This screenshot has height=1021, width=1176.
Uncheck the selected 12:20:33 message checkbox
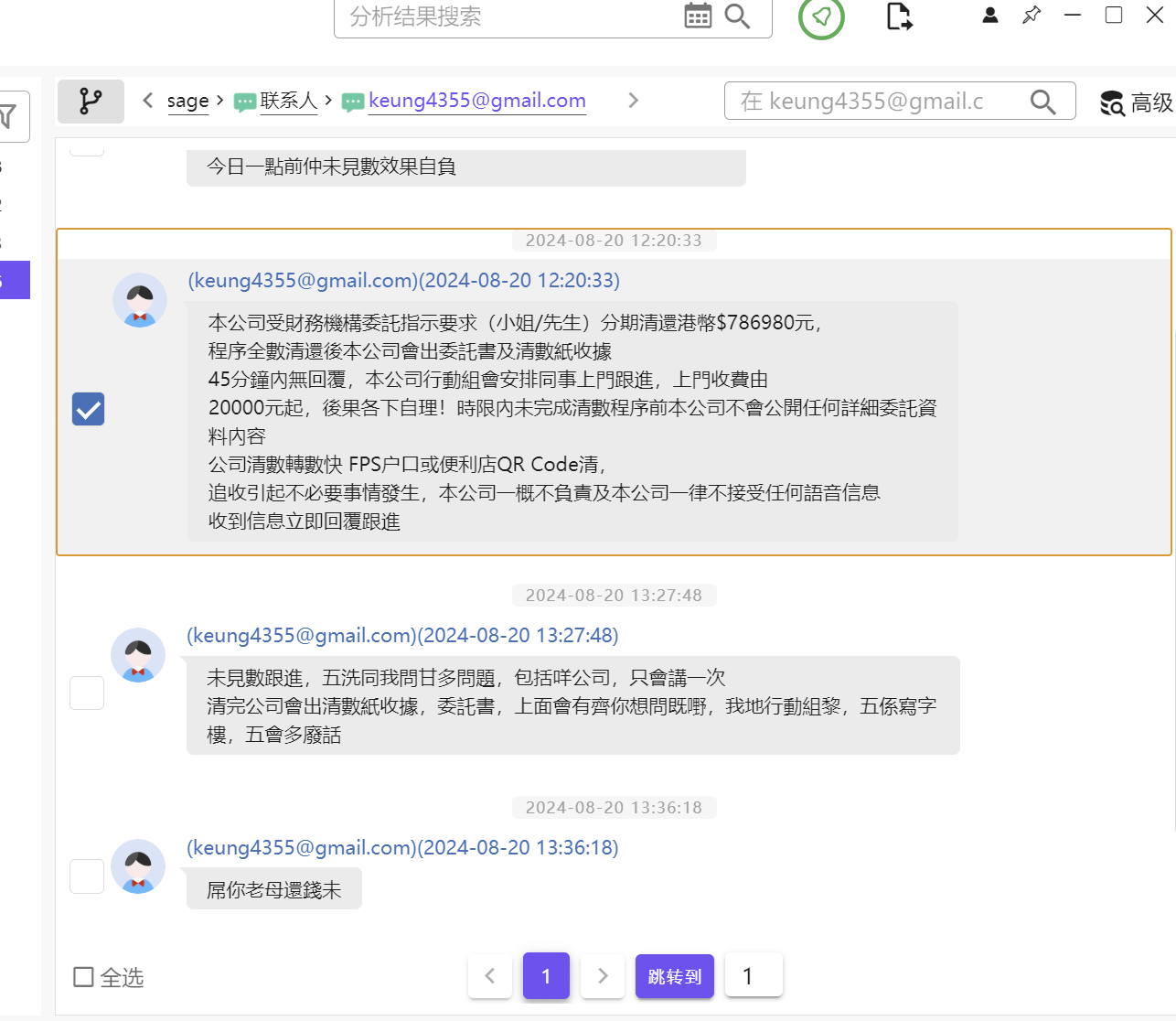coord(88,409)
